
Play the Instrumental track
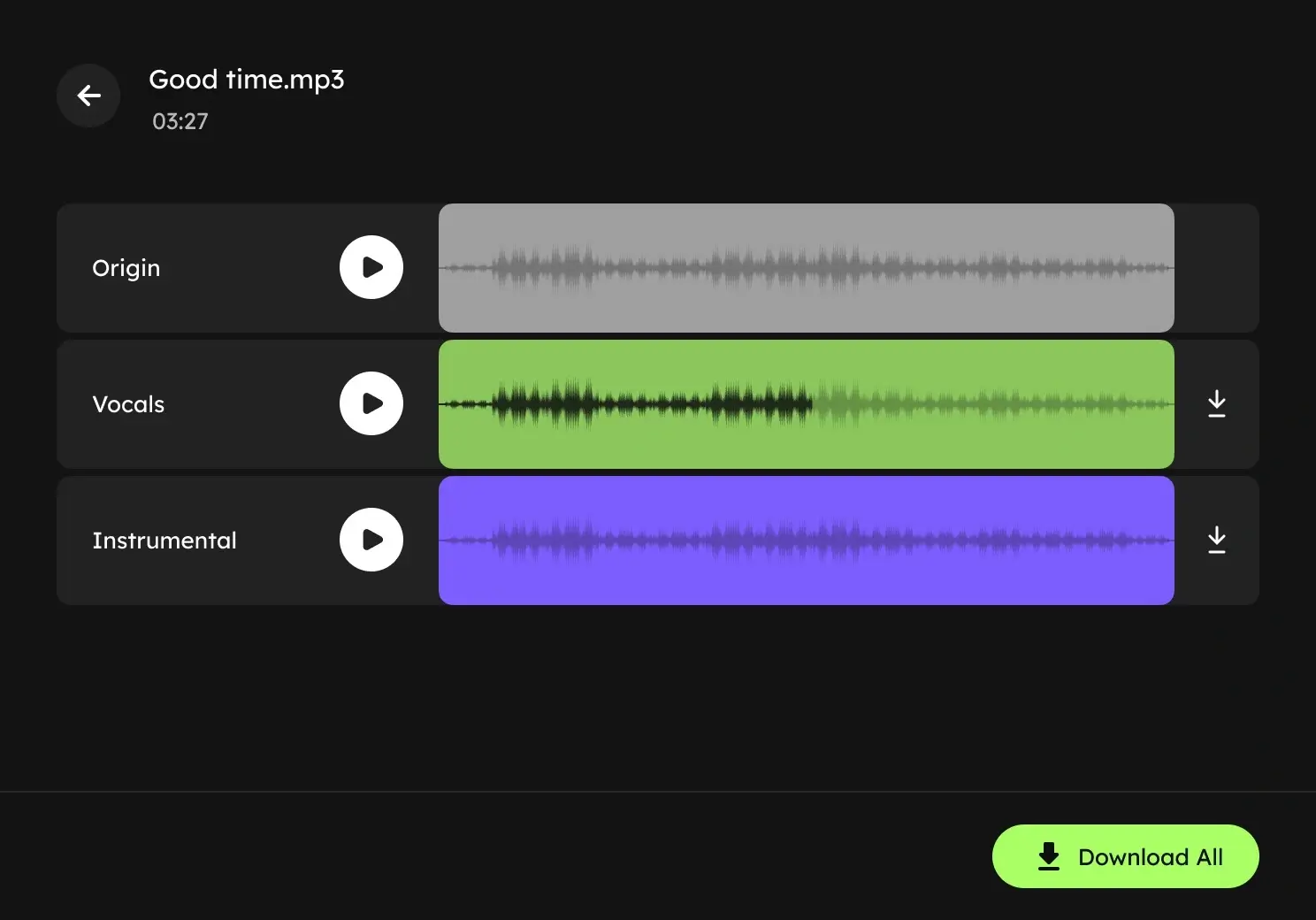pyautogui.click(x=371, y=540)
